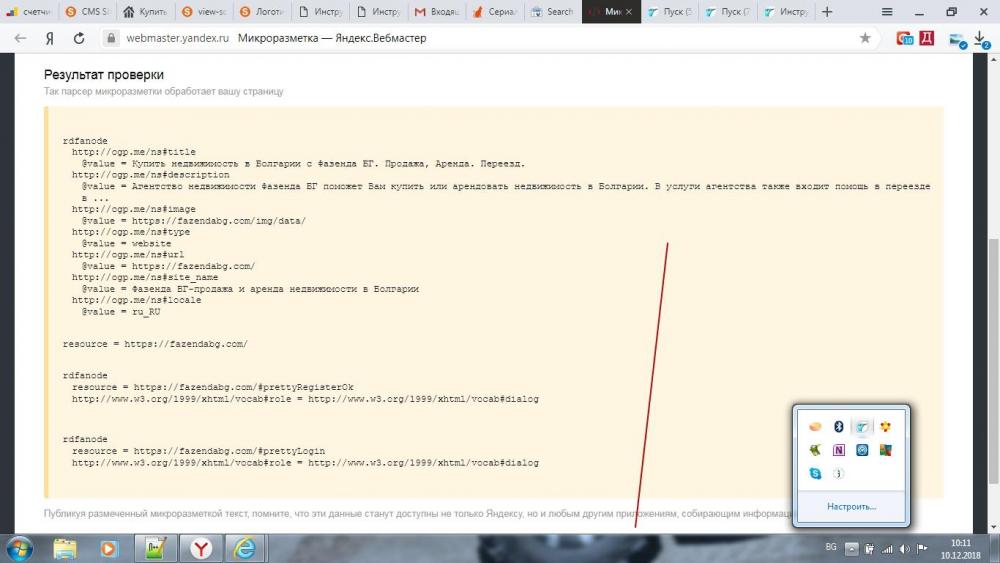The height and width of the screenshot is (563, 1000).
Task: Open Yandex home via the Я icon
Action: tap(49, 38)
